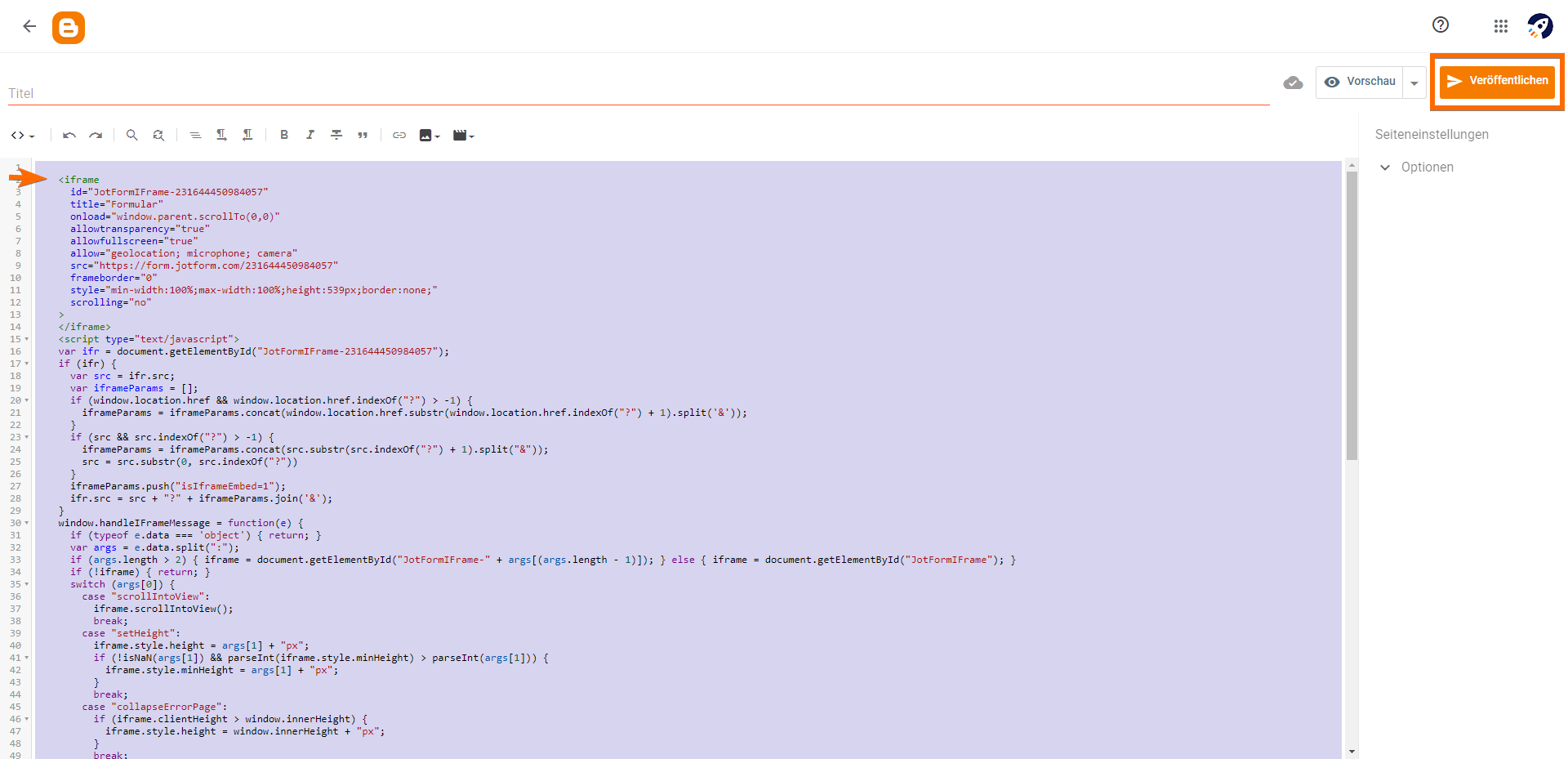Click the text case "setHeight":

[x=131, y=633]
